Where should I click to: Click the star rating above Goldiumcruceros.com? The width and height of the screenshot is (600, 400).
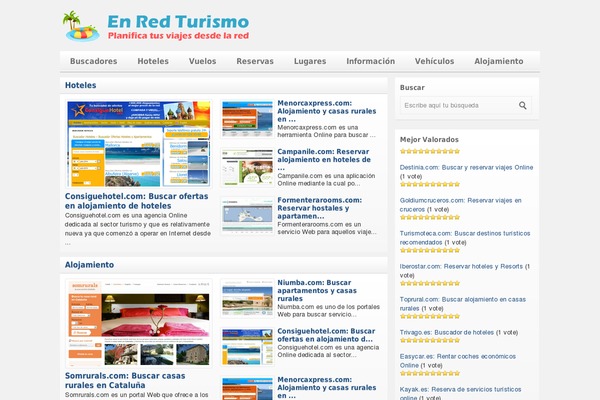[x=430, y=184]
